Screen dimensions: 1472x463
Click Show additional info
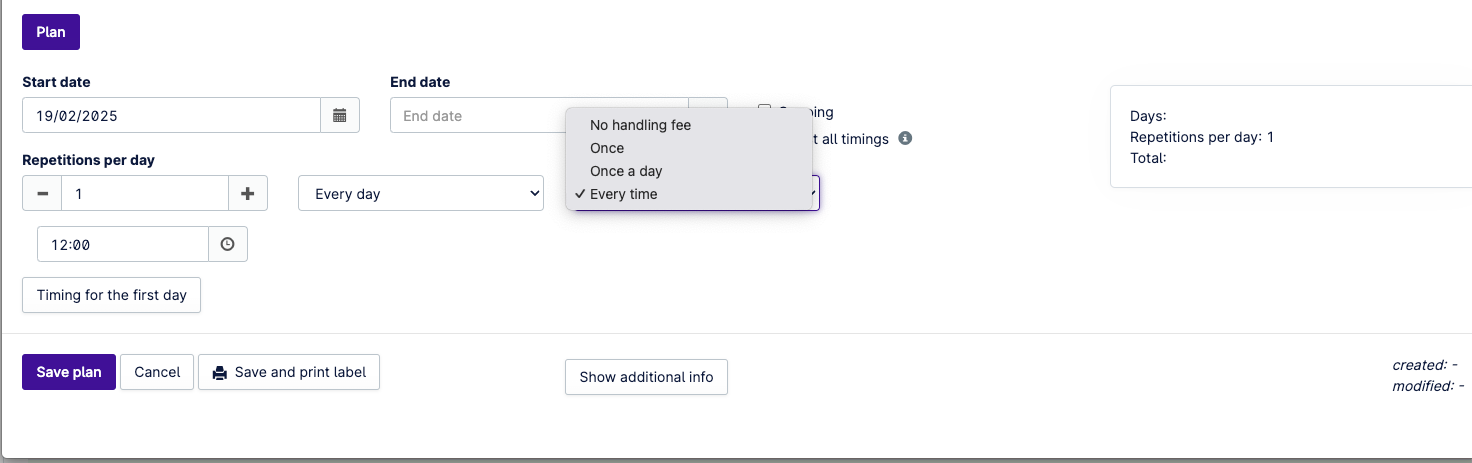[646, 377]
